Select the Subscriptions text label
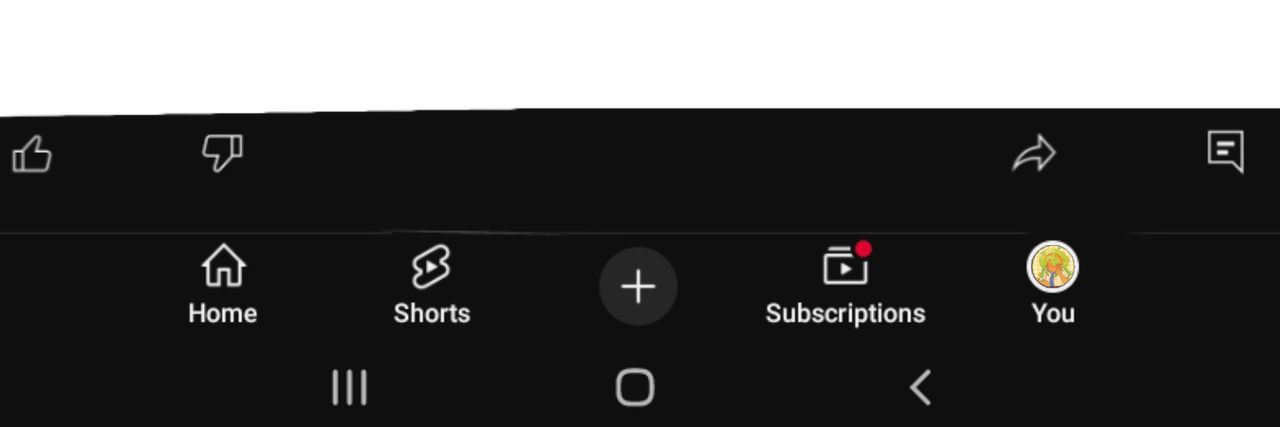 (x=845, y=314)
